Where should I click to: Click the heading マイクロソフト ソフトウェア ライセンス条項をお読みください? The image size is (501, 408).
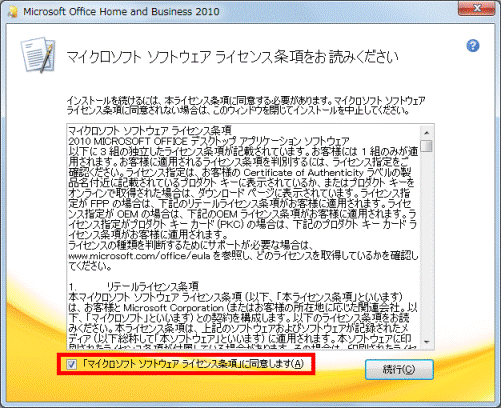pyautogui.click(x=232, y=57)
